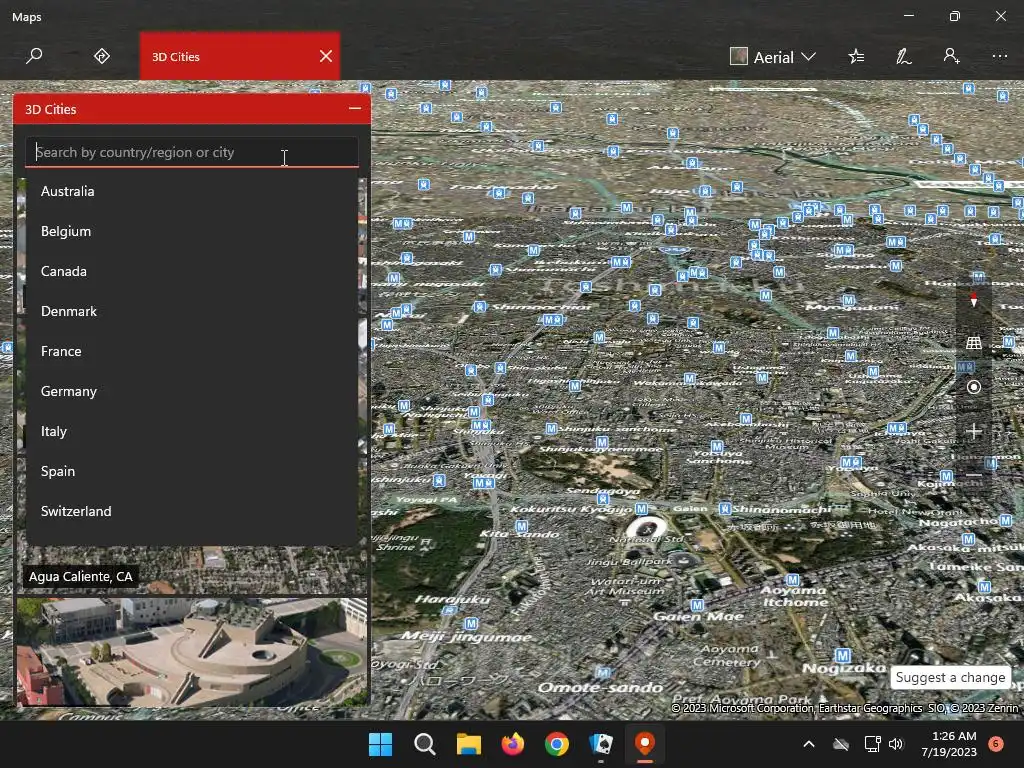Image resolution: width=1024 pixels, height=768 pixels.
Task: Focus the country or city search field
Action: click(191, 152)
